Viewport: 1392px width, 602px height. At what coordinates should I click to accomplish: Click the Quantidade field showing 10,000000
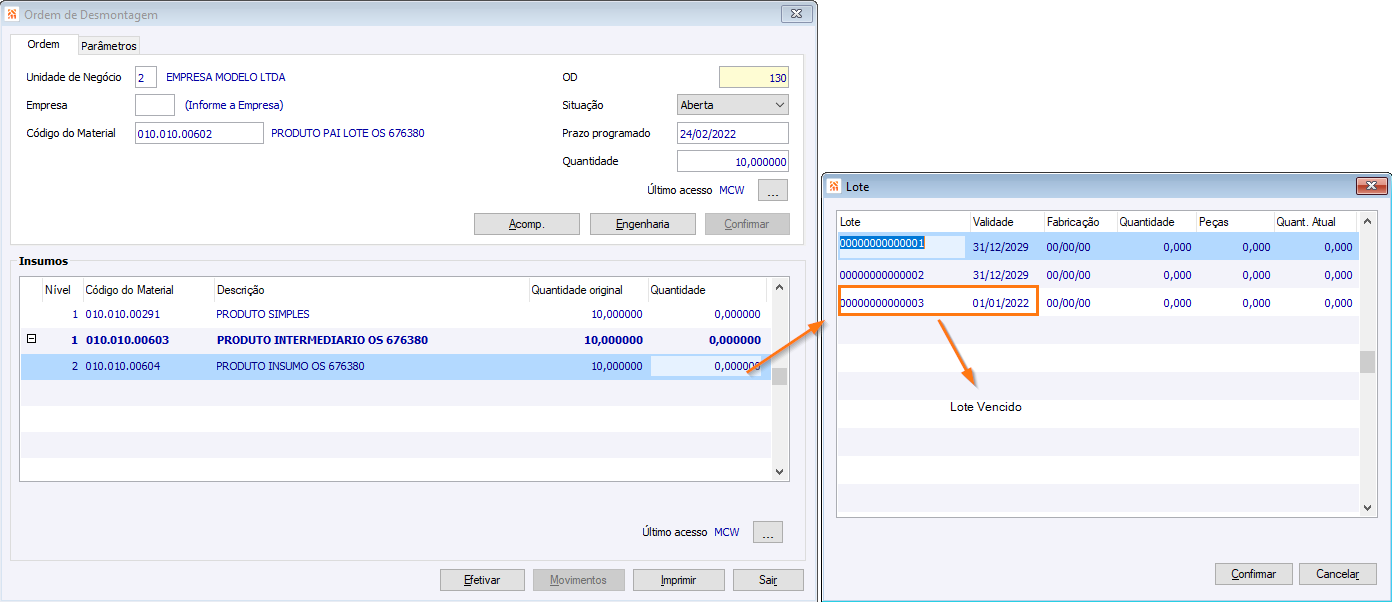733,161
